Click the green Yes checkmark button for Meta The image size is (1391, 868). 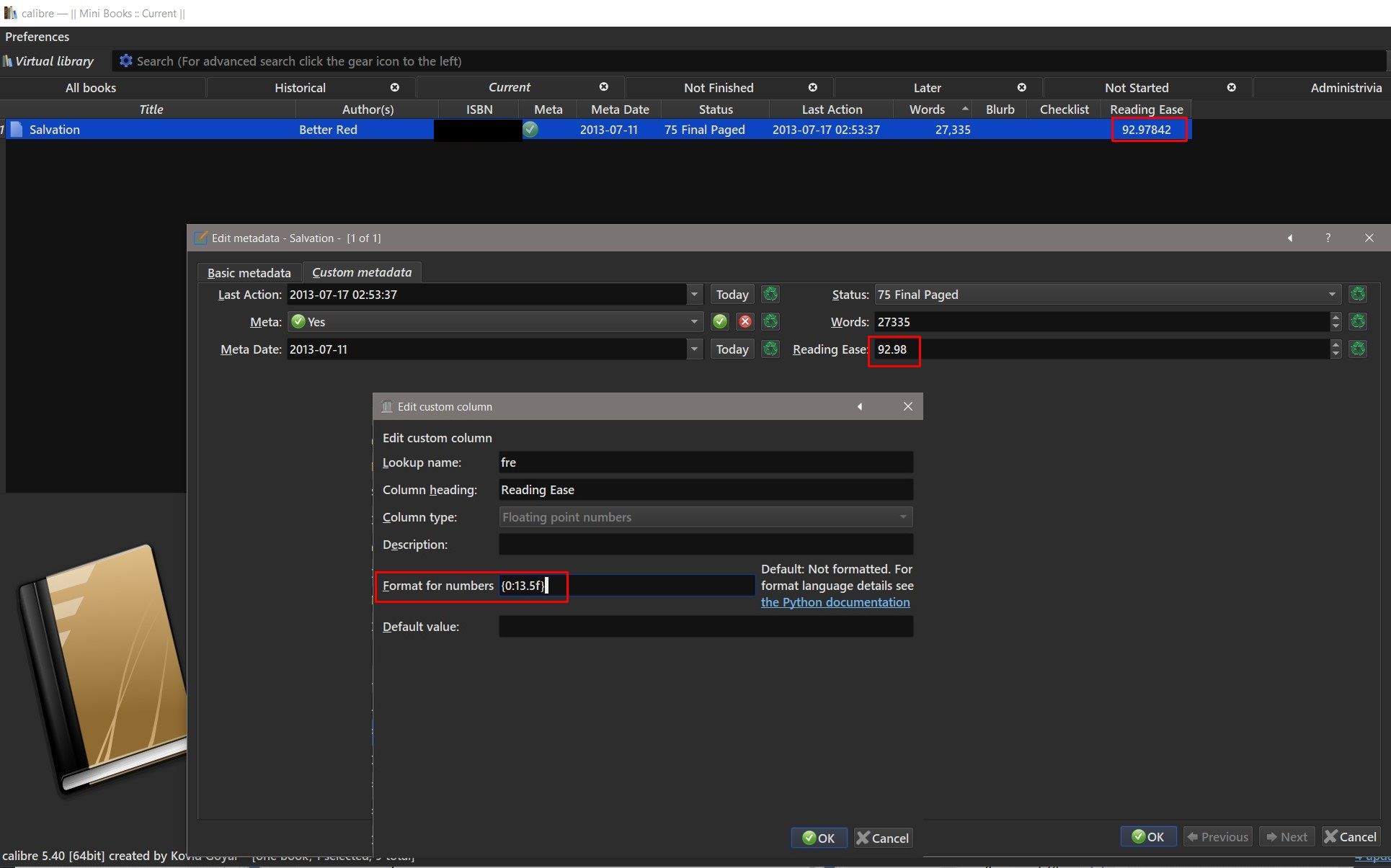[x=719, y=321]
